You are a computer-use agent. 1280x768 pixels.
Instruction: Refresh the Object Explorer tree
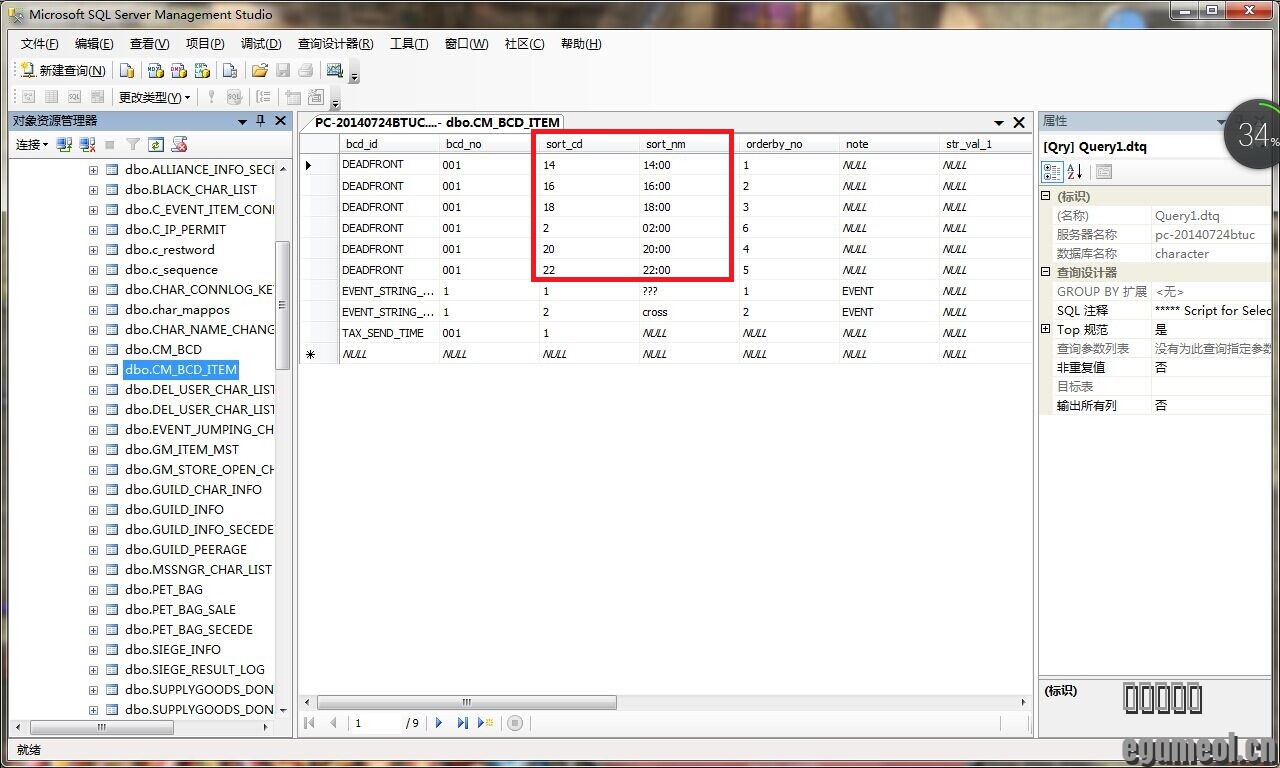pos(157,145)
